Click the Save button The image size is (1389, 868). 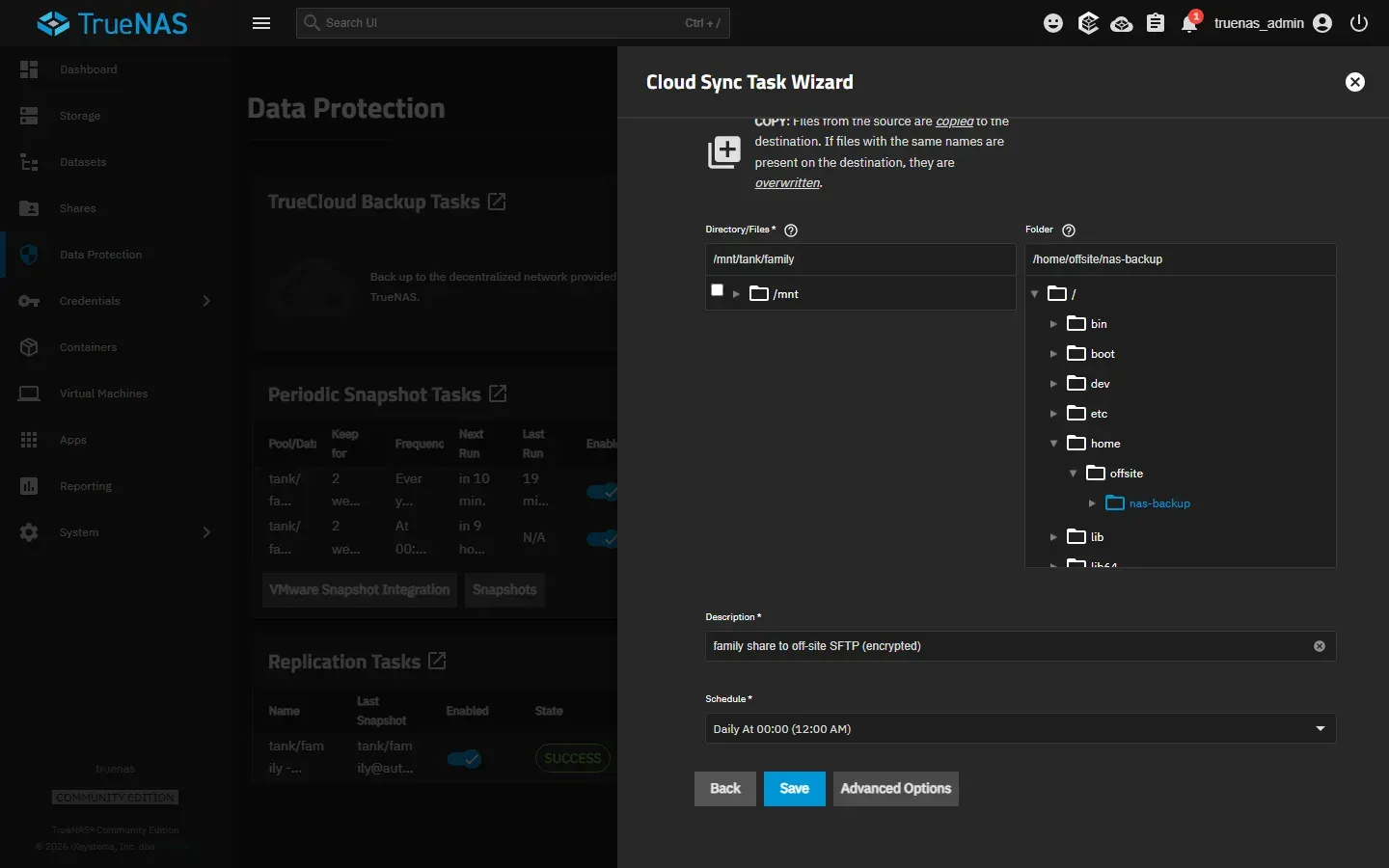[x=795, y=789]
